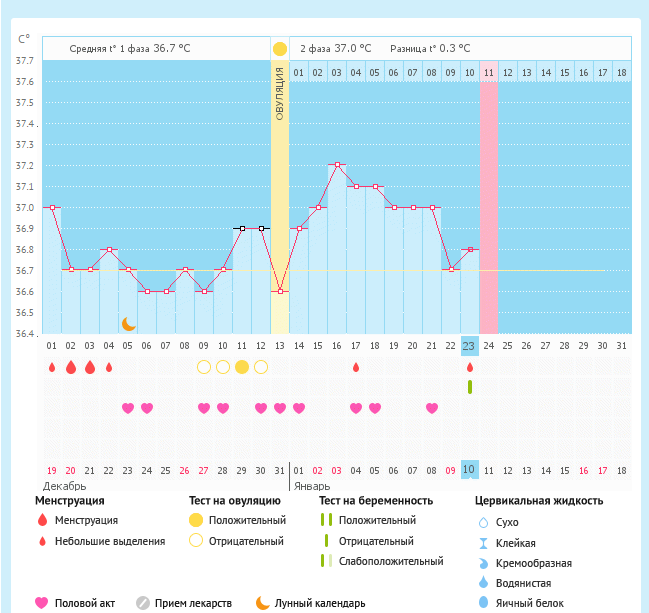Click the 'Сухо' cervical fluid legend icon
Viewport: 649px width, 613px height.
pos(484,522)
